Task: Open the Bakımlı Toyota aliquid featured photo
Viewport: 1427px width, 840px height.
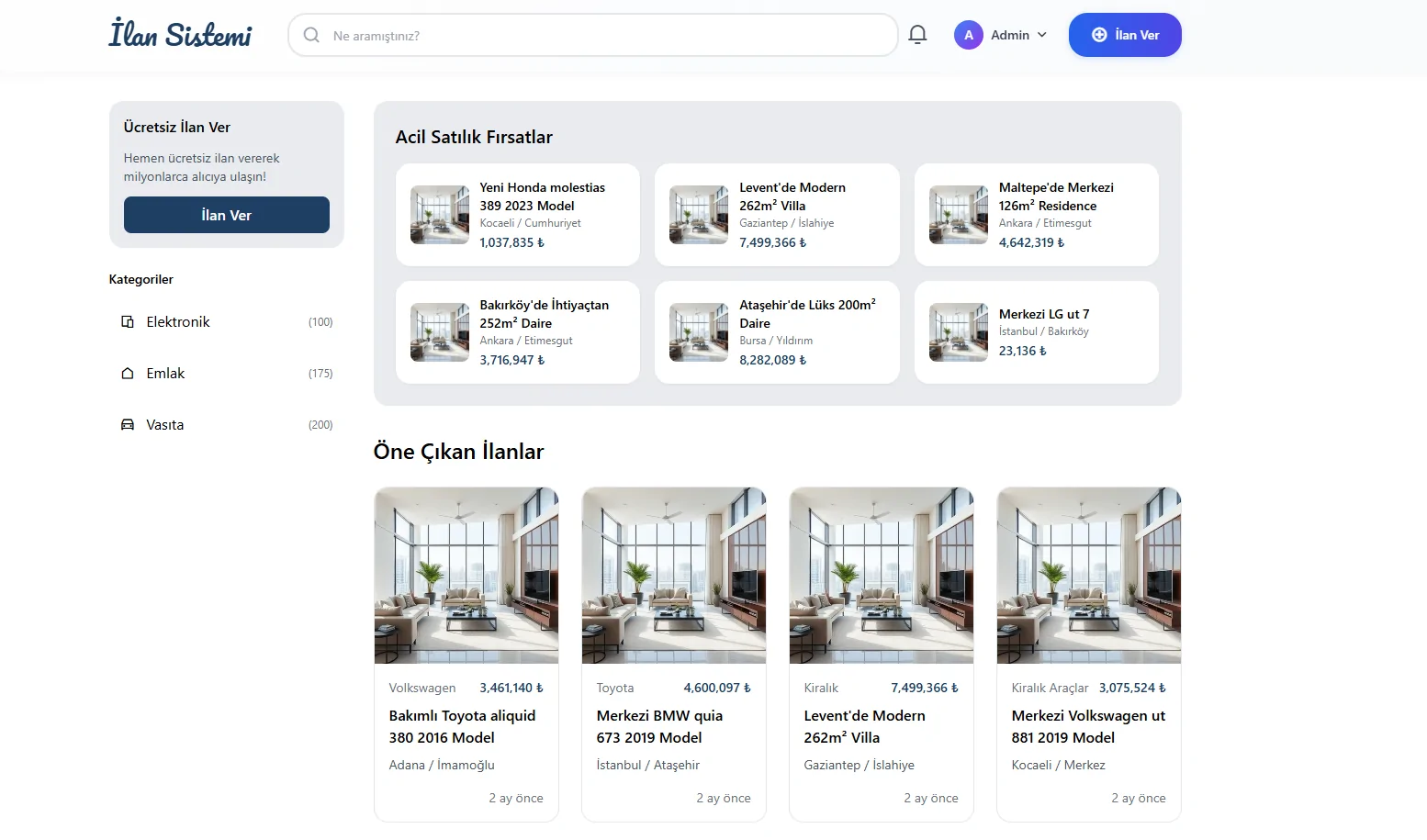Action: coord(466,576)
